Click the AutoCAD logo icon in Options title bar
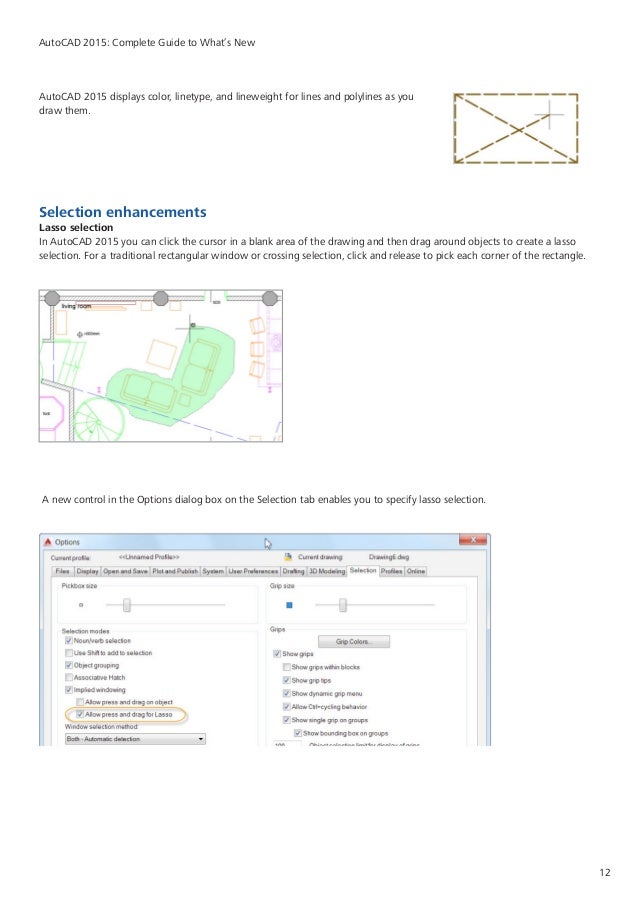This screenshot has height=903, width=638. (x=48, y=542)
